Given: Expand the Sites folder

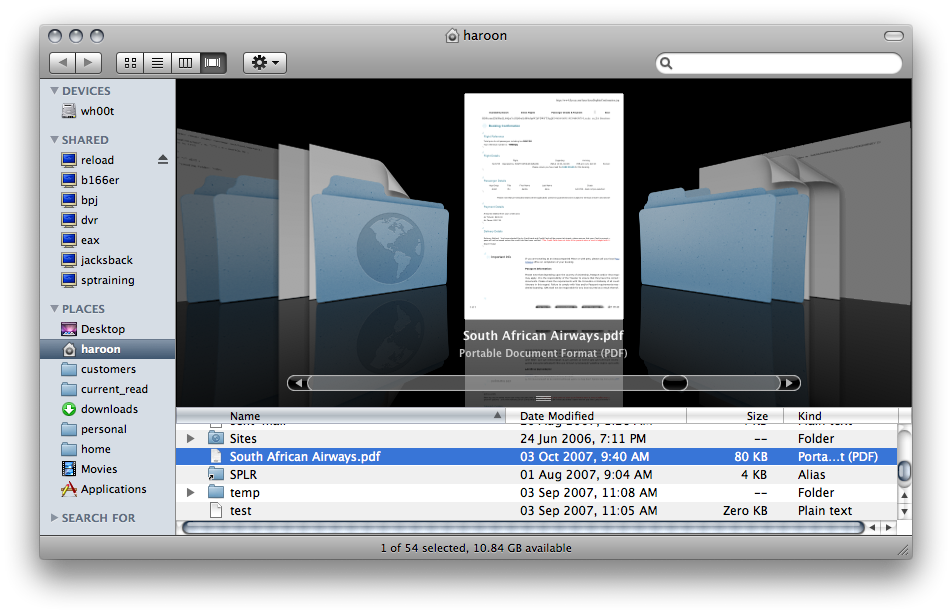Looking at the screenshot, I should click(x=191, y=438).
